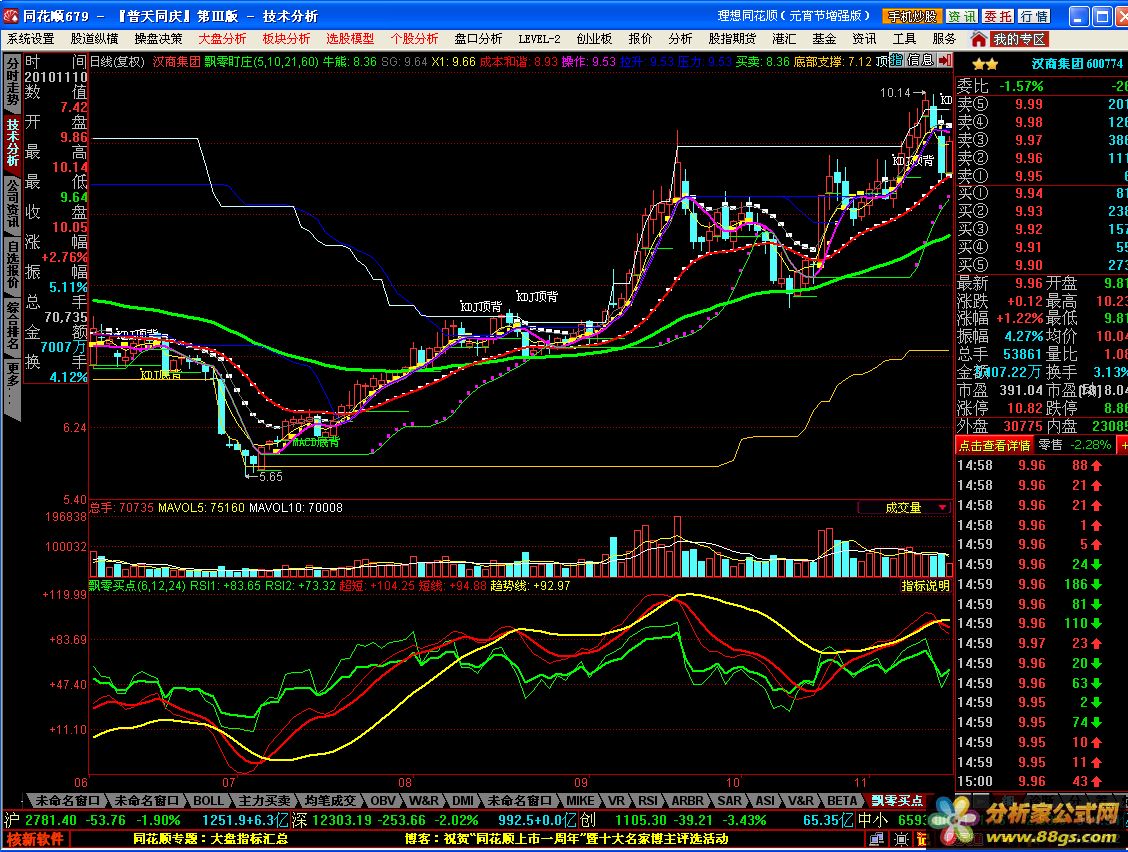Click the red house icon beside 我的专区
This screenshot has height=852, width=1128.
click(x=979, y=39)
